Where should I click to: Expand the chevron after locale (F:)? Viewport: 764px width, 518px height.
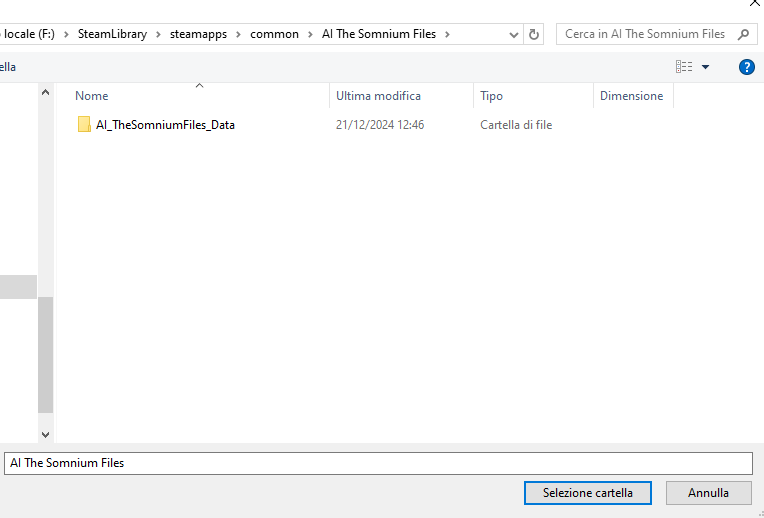(66, 34)
